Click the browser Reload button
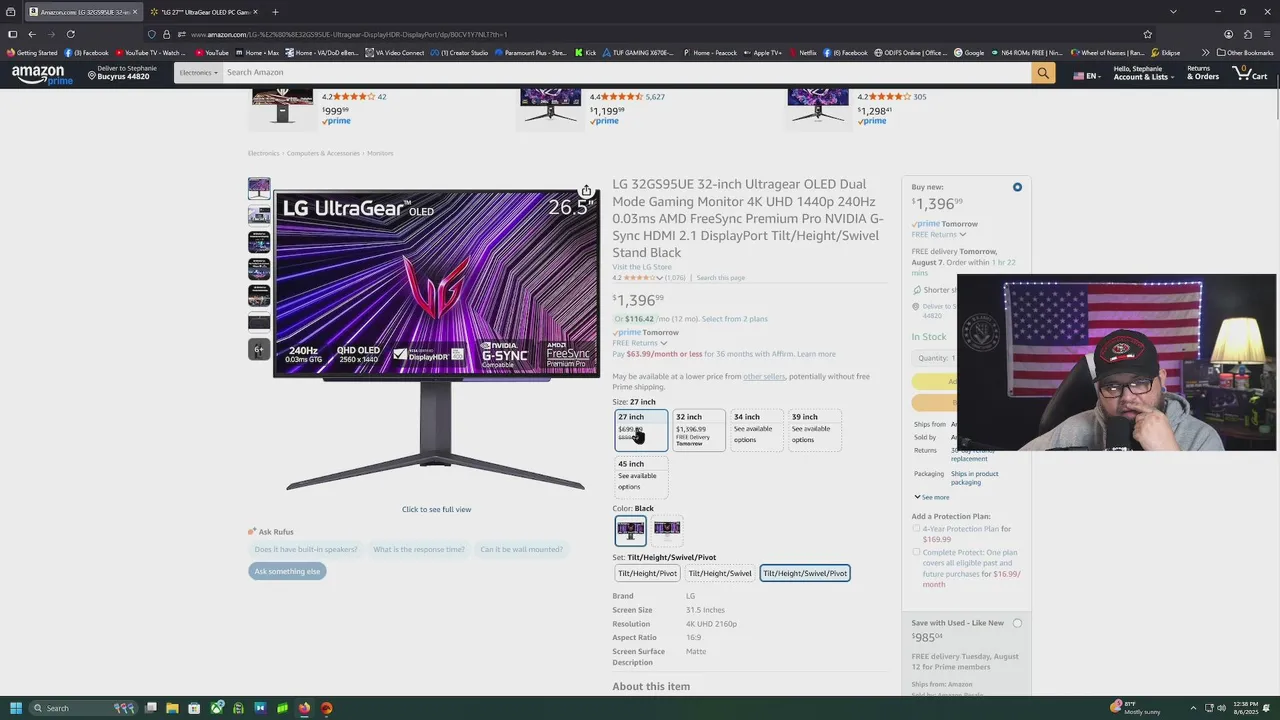The image size is (1280, 720). pyautogui.click(x=70, y=34)
